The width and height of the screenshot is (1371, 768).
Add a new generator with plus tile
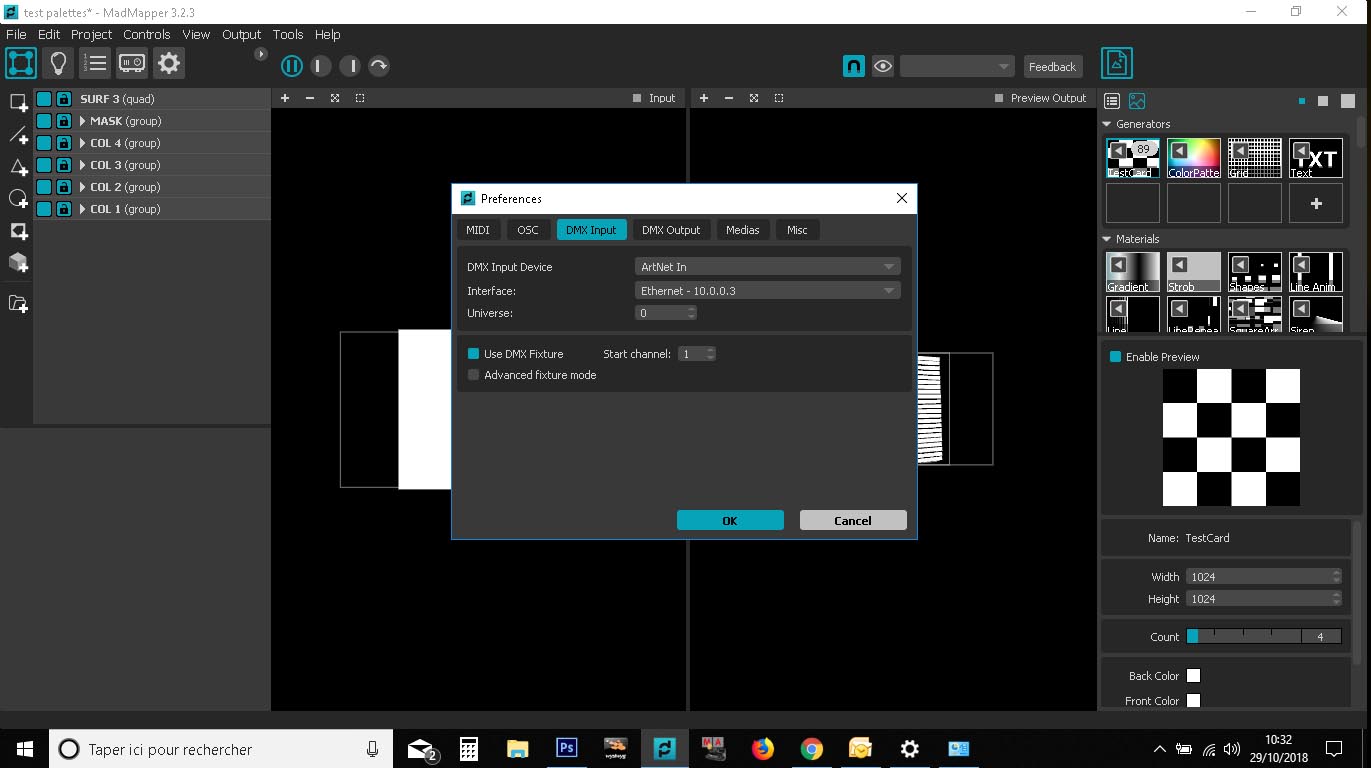[x=1316, y=203]
